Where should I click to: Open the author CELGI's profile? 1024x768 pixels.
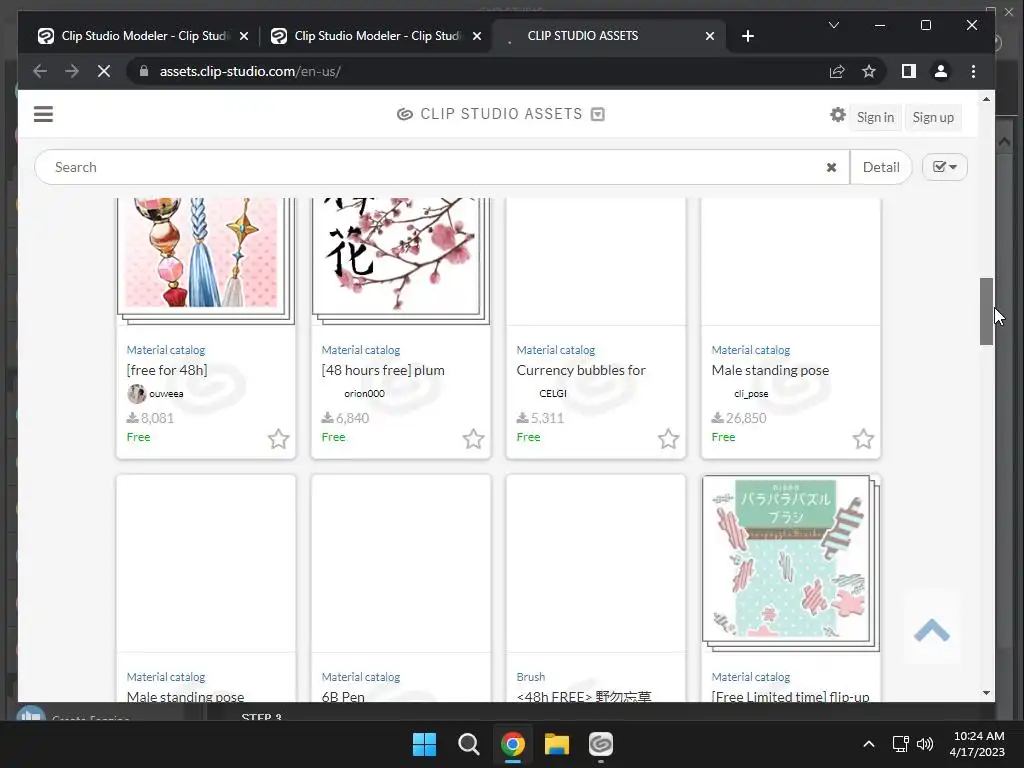[x=553, y=394]
